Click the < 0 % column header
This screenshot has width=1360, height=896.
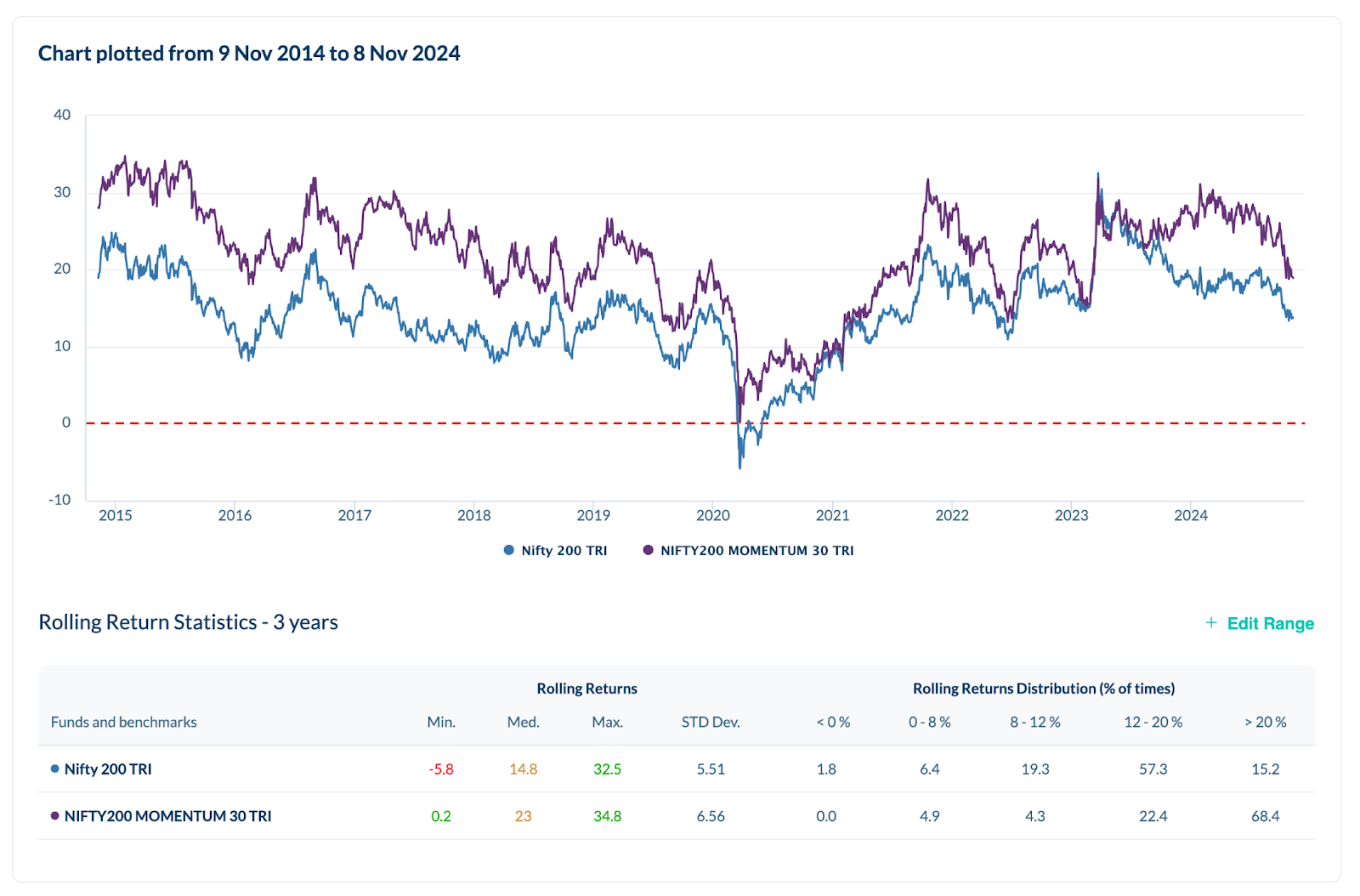[x=833, y=722]
